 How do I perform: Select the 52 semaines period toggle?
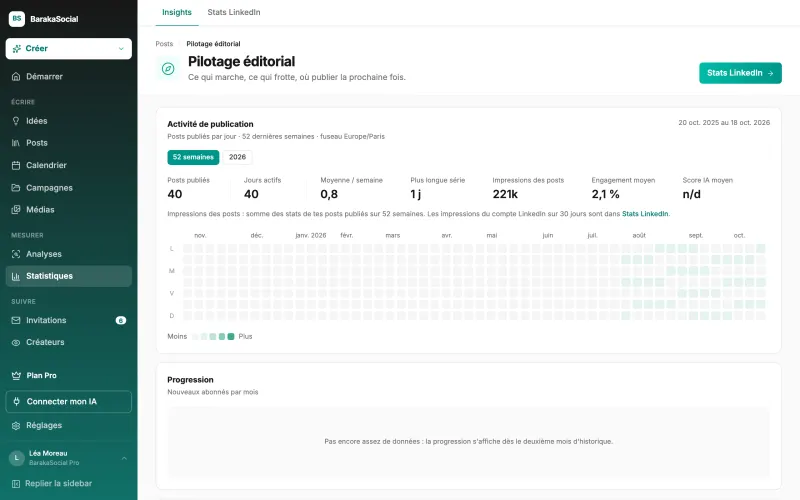[x=193, y=157]
